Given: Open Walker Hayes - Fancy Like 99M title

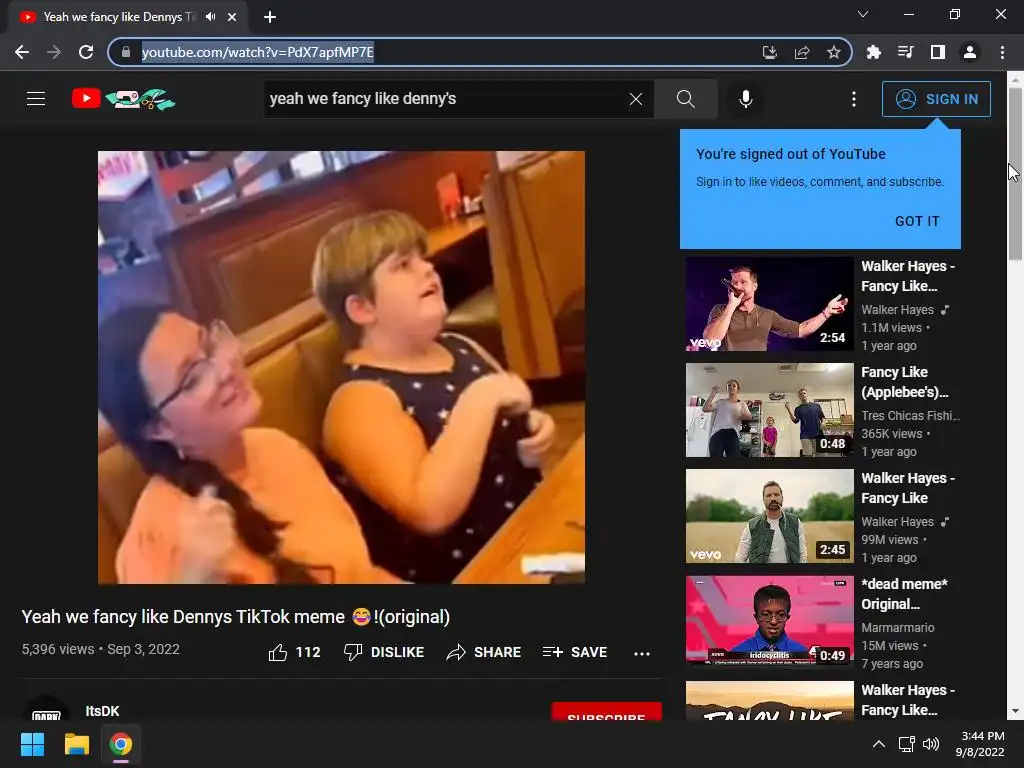Looking at the screenshot, I should pos(908,487).
